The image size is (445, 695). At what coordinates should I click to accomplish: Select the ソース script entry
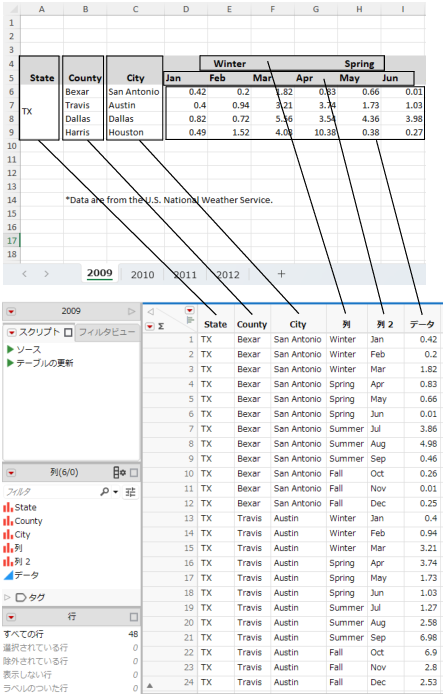29,350
